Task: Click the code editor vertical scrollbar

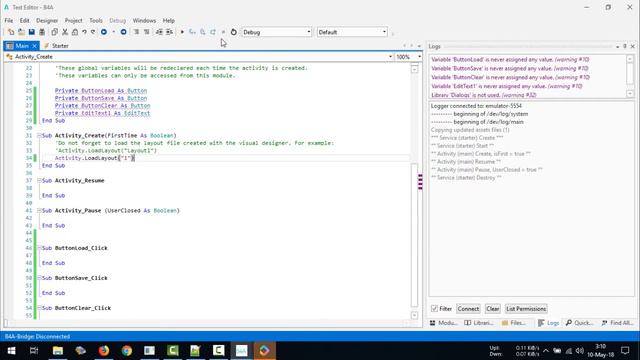Action: click(x=414, y=192)
